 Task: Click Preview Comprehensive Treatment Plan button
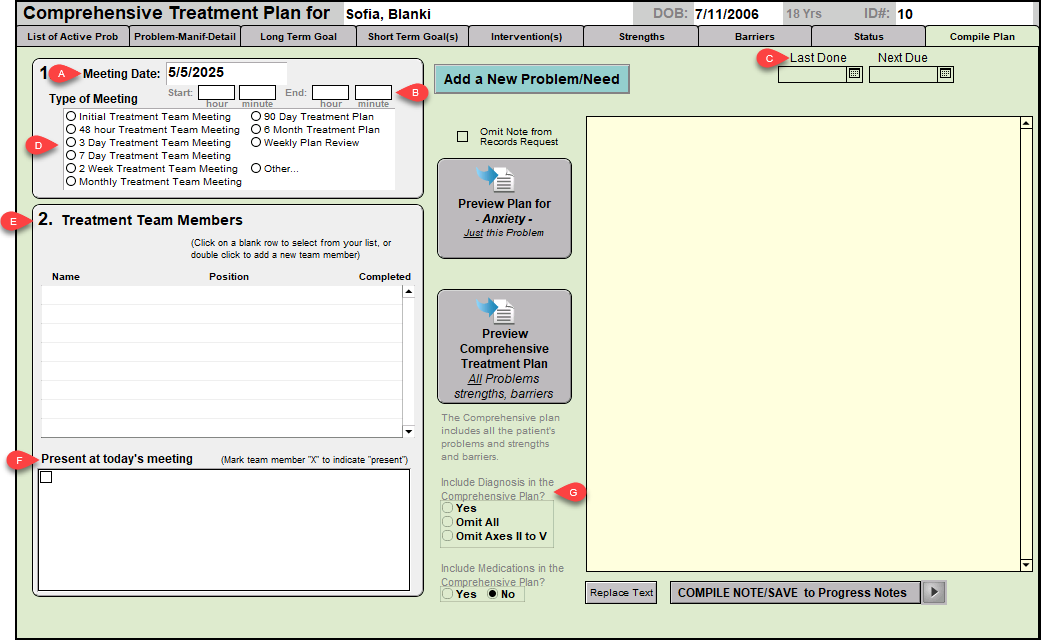(x=504, y=346)
